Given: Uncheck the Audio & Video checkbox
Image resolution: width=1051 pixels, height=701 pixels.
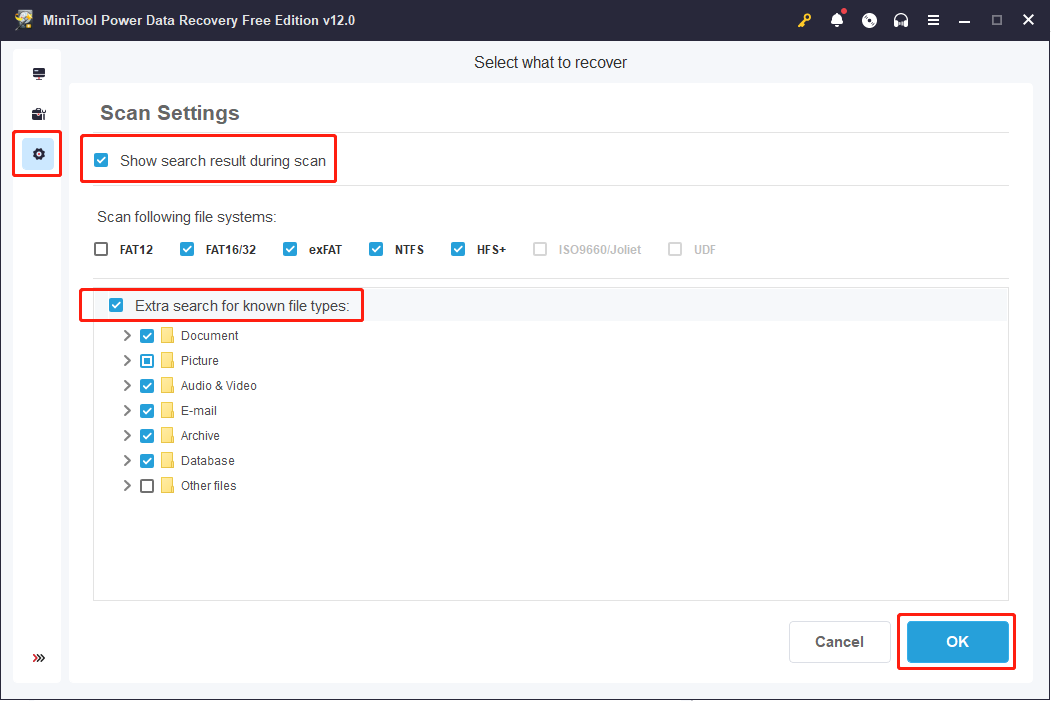Looking at the screenshot, I should pos(147,386).
